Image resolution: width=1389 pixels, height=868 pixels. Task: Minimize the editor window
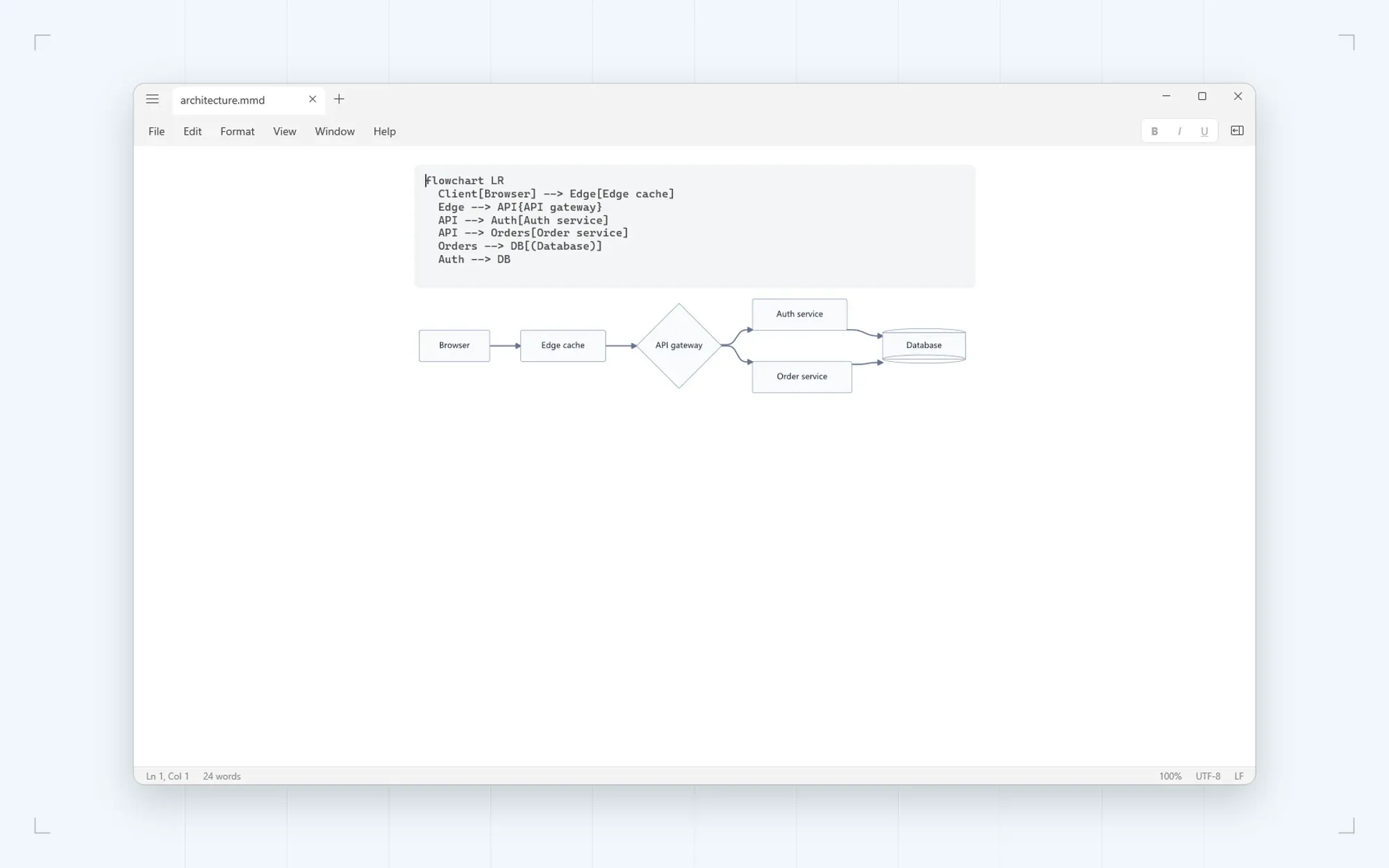[x=1166, y=97]
